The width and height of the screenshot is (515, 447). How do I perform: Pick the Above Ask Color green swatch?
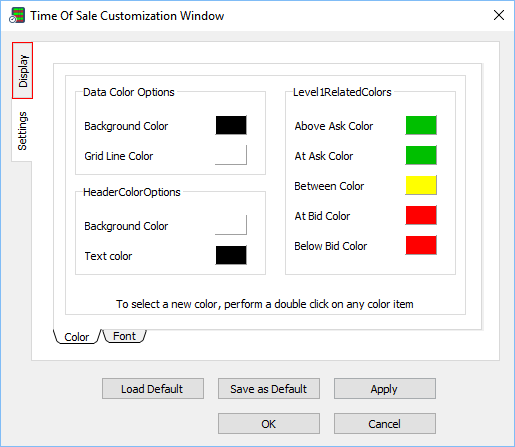(421, 125)
